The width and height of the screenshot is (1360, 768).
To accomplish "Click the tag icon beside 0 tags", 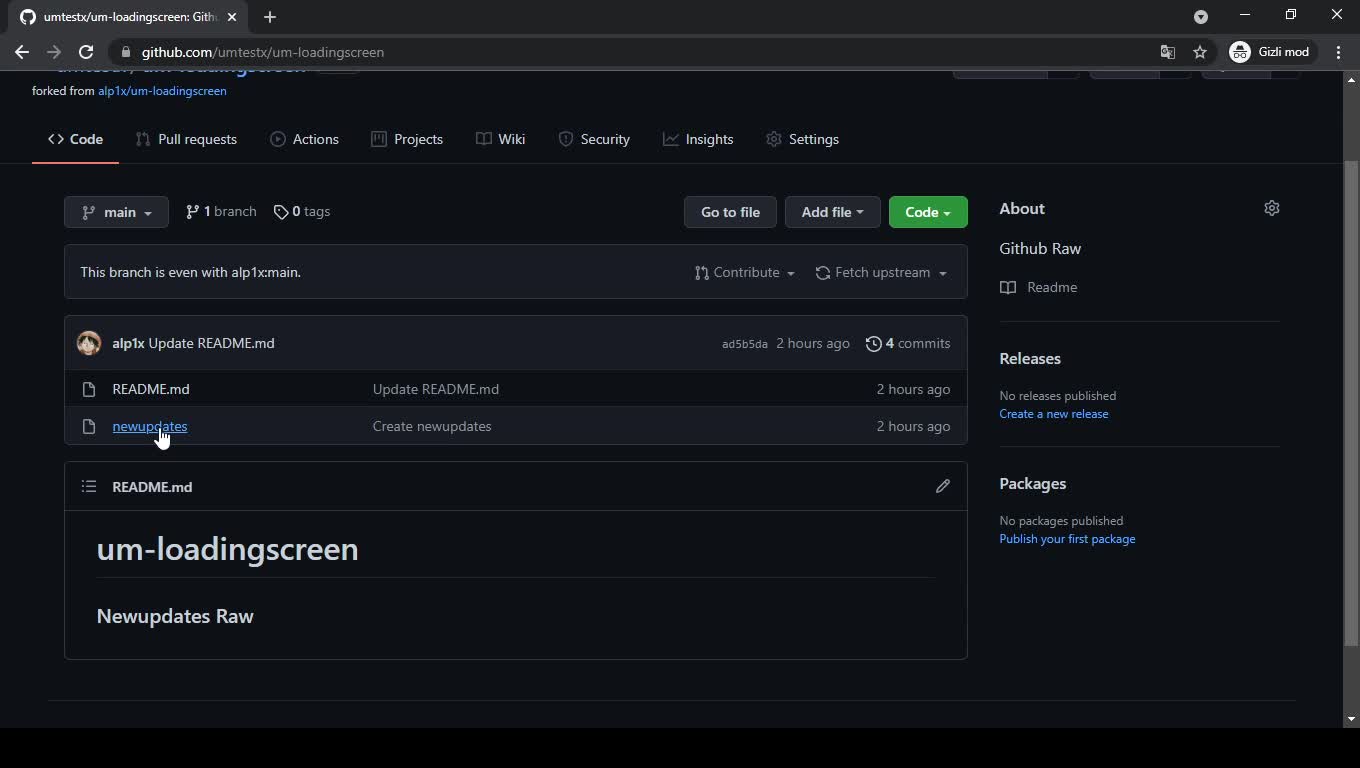I will click(281, 211).
